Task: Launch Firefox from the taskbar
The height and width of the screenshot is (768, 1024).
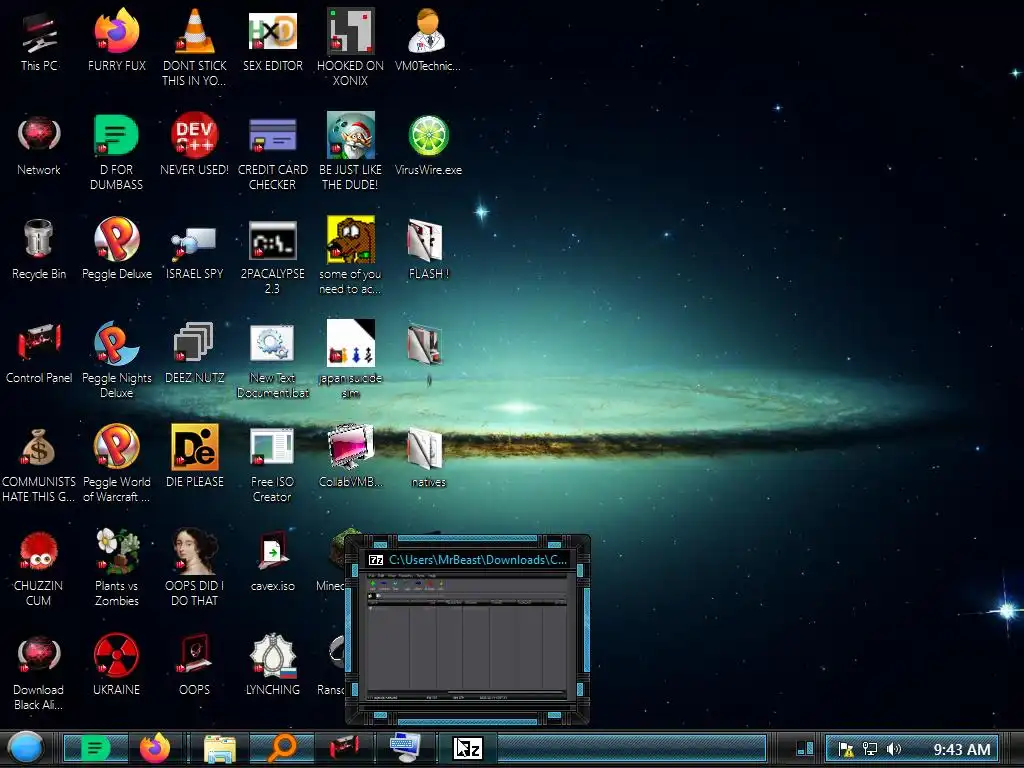Action: [x=155, y=748]
